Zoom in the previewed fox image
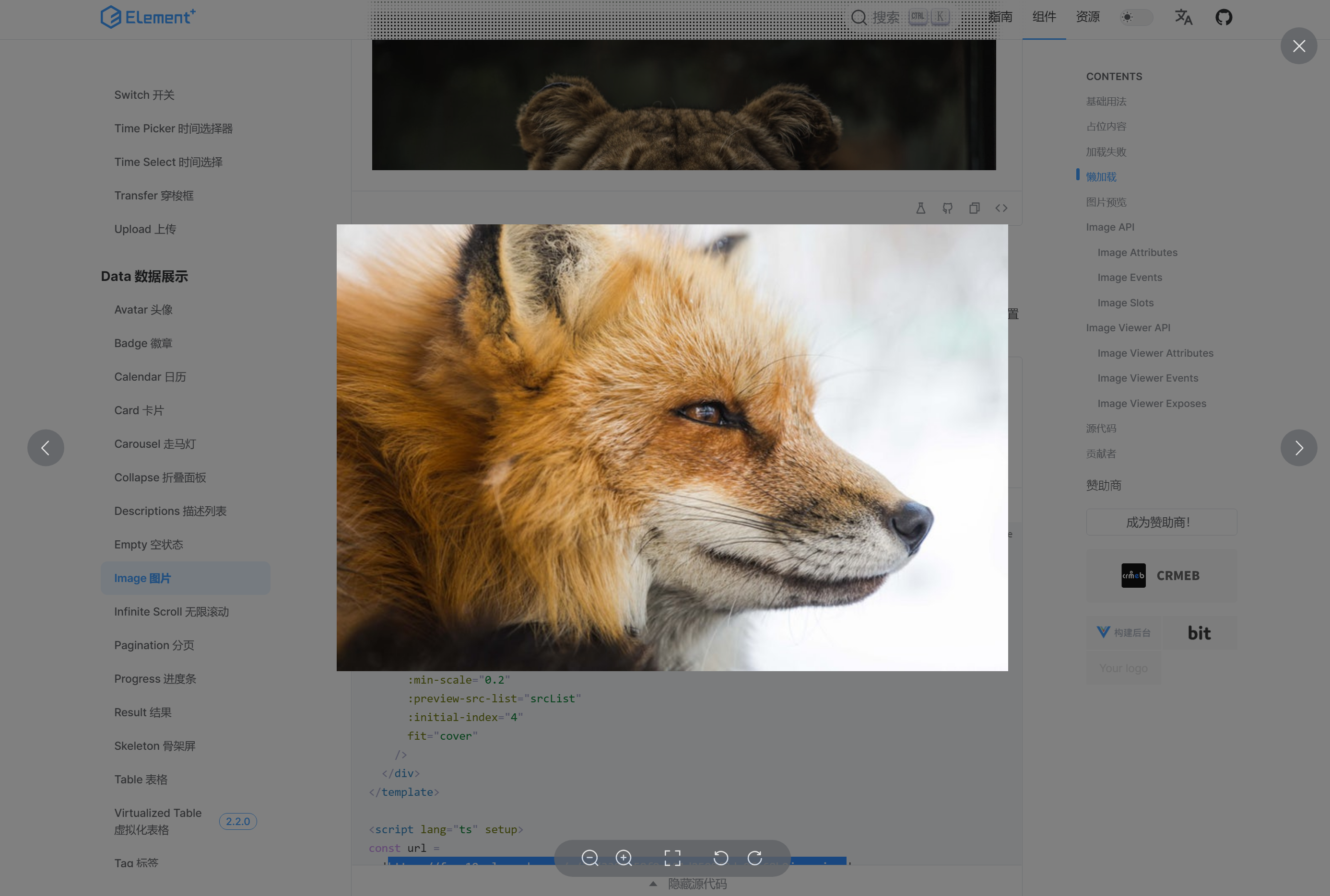1330x896 pixels. pyautogui.click(x=624, y=857)
